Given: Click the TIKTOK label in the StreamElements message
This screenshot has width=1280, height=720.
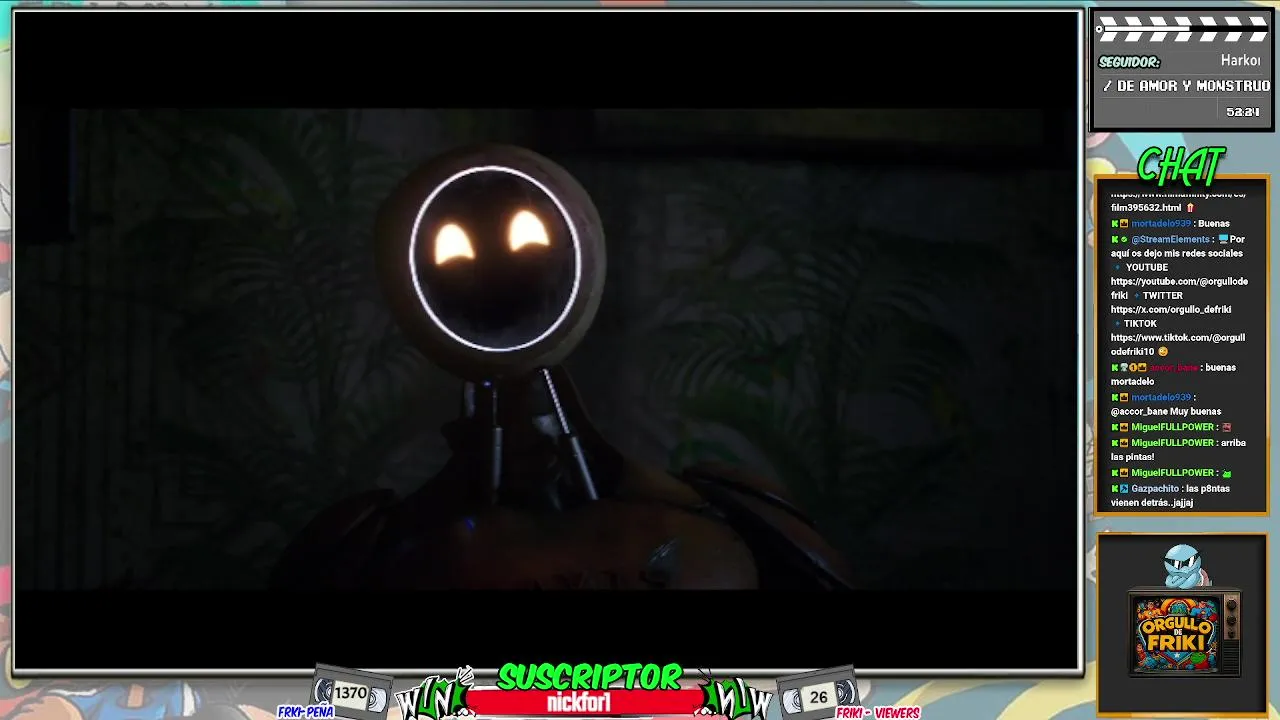Looking at the screenshot, I should pos(1140,323).
